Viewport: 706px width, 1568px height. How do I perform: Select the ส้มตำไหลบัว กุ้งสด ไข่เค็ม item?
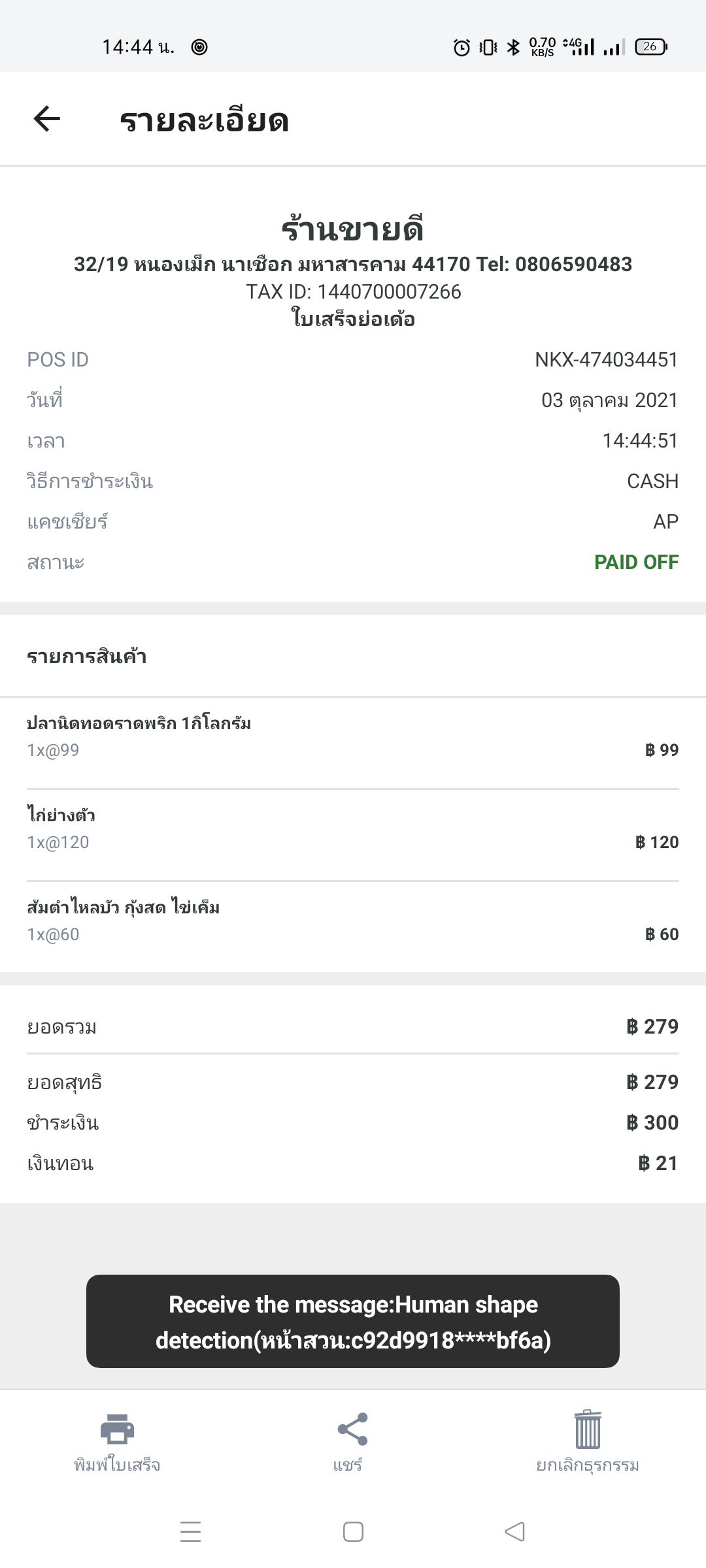pos(353,921)
